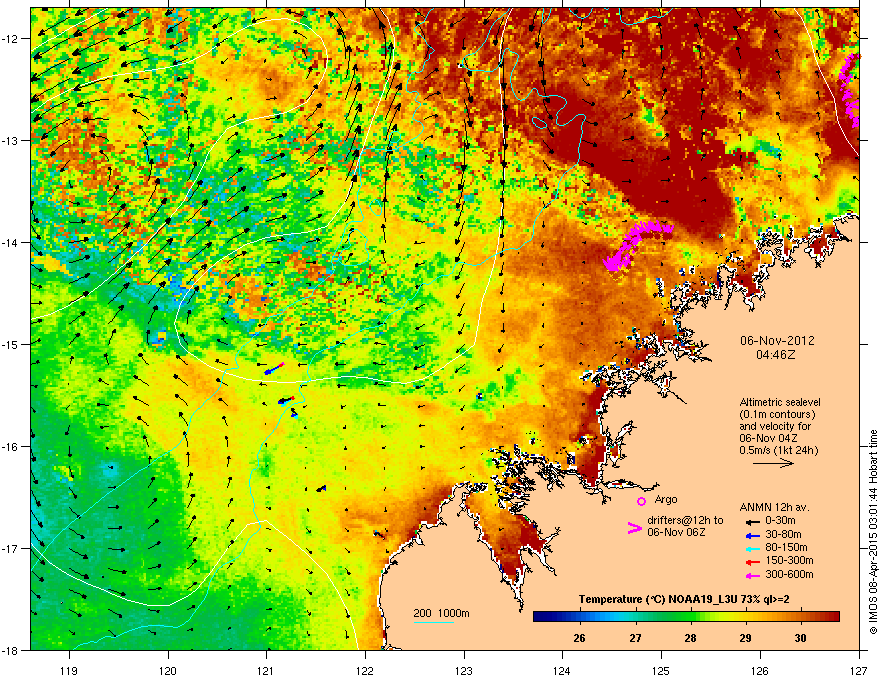
Task: Select the red 150-300m arrow in legend
Action: [x=753, y=562]
